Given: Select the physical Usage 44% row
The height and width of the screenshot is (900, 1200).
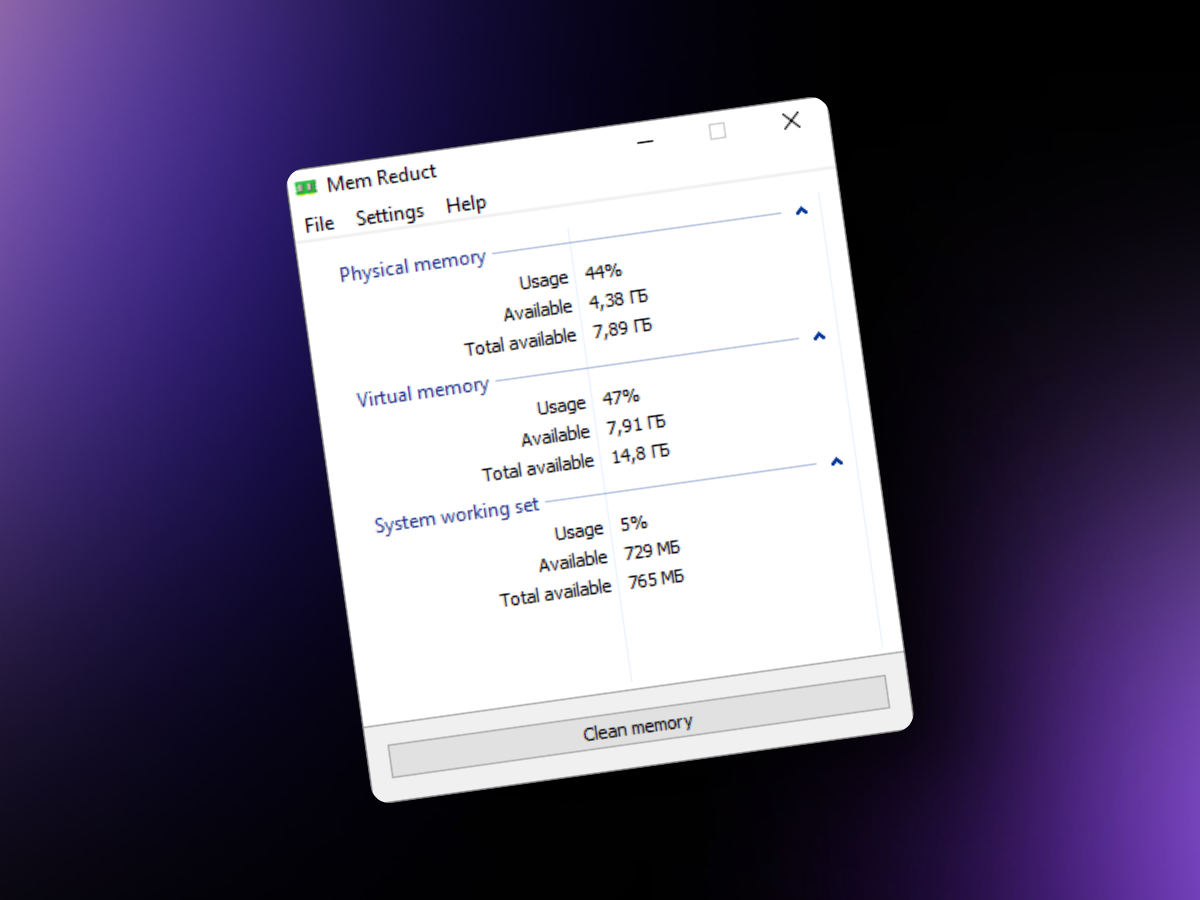Looking at the screenshot, I should pyautogui.click(x=570, y=275).
